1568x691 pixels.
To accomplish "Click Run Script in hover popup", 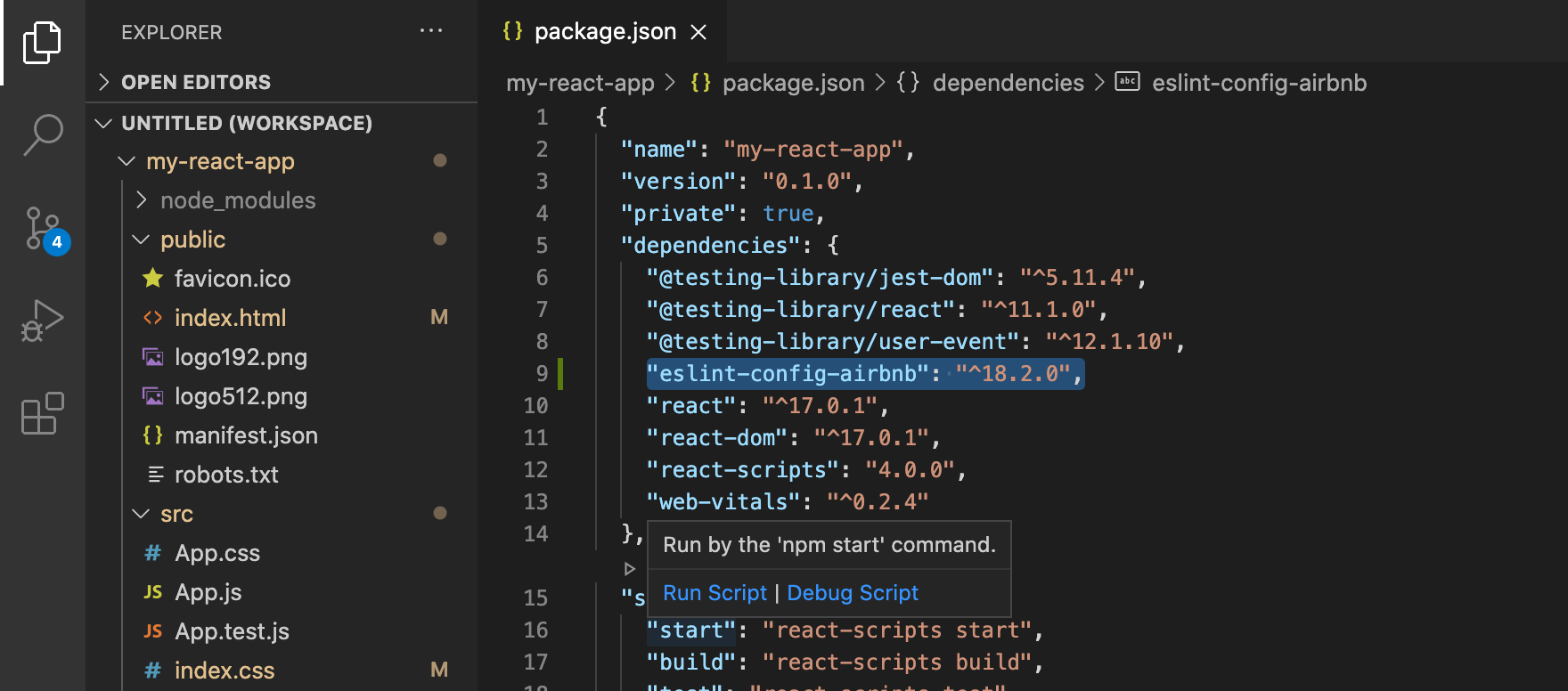I will 715,593.
